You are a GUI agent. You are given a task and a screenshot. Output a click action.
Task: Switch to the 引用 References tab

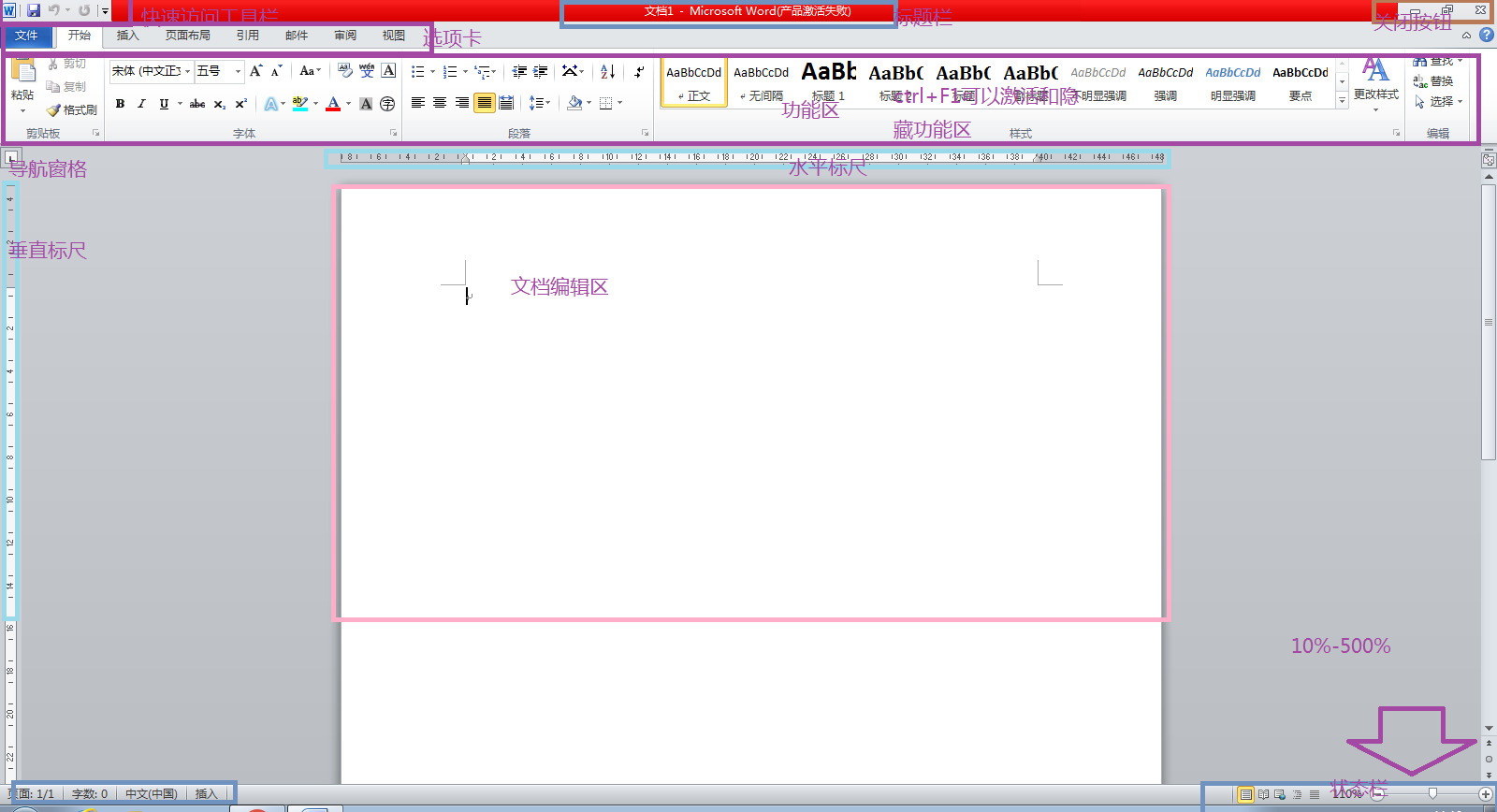247,36
